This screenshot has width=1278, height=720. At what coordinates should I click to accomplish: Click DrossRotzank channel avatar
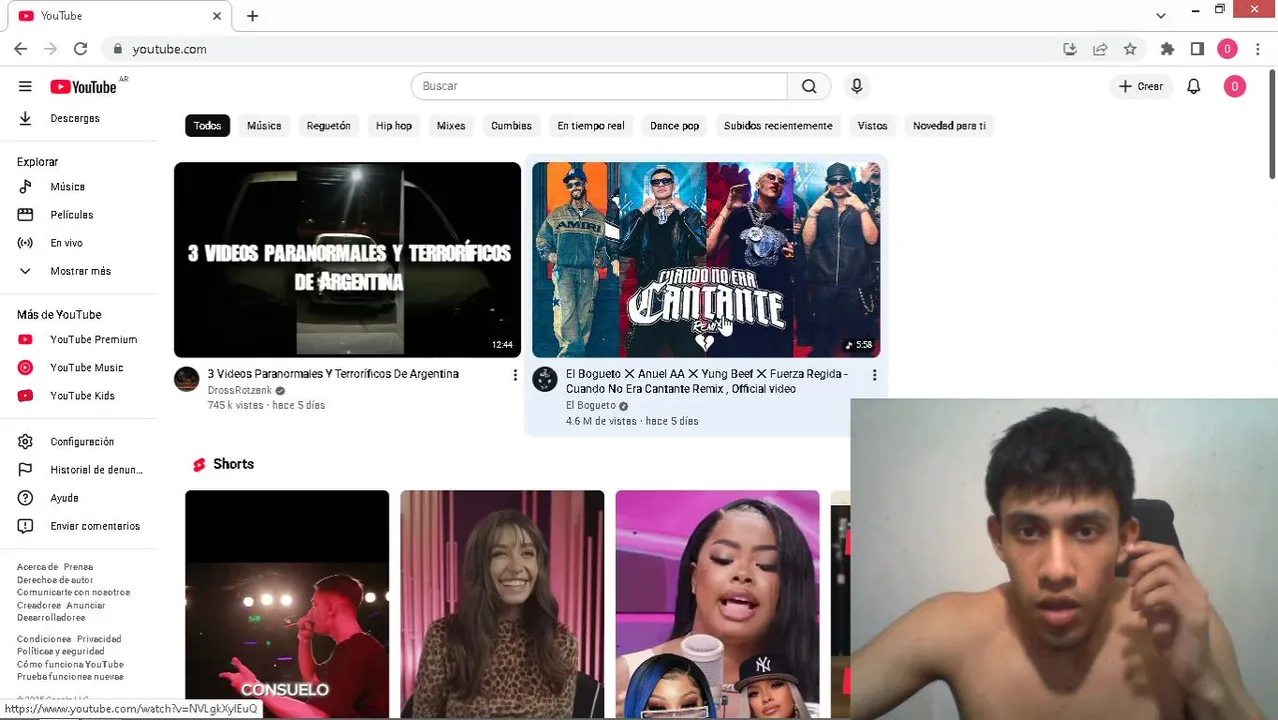coord(186,379)
